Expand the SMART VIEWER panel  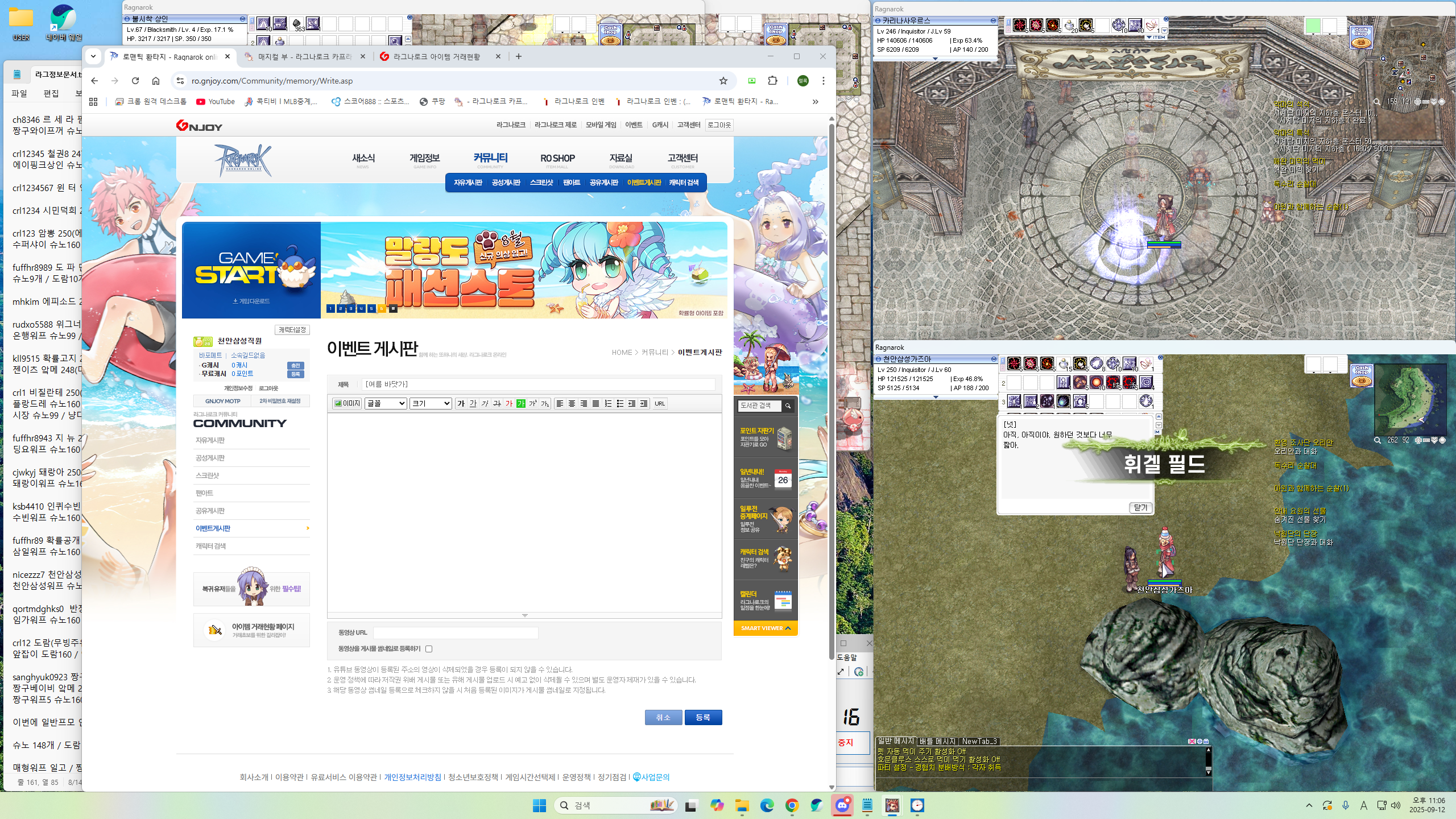[766, 628]
